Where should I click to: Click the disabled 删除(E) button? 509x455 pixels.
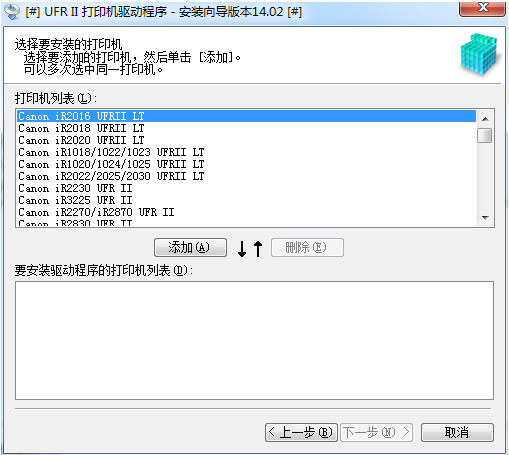click(307, 247)
